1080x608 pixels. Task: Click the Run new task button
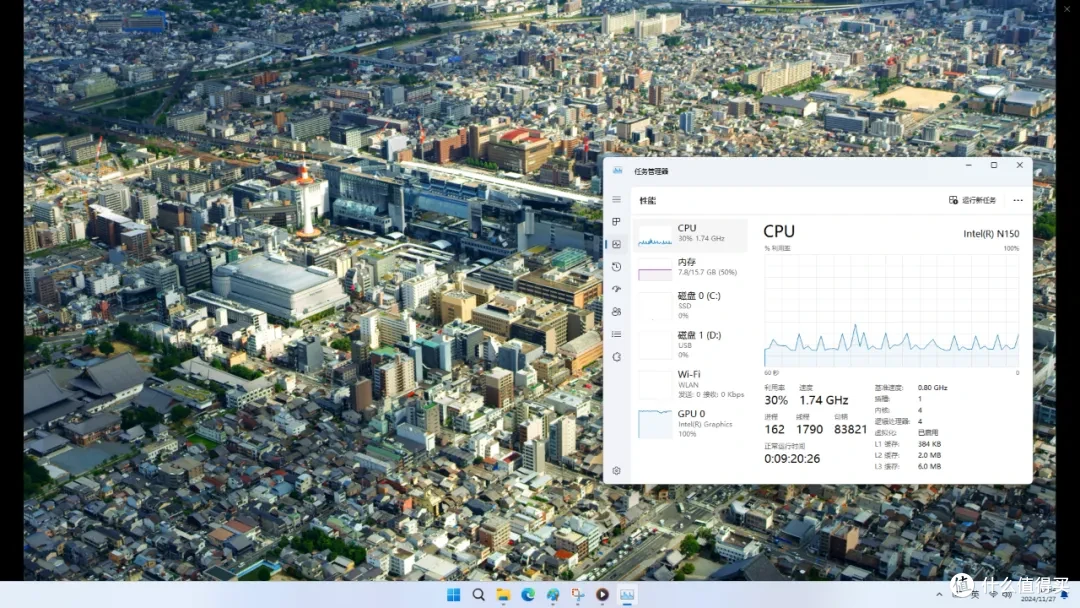tap(973, 200)
